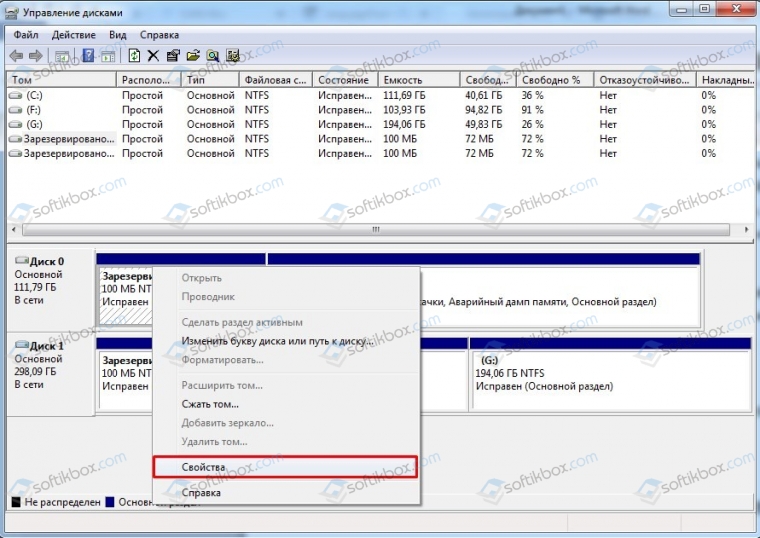Screen dimensions: 760x538
Task: Click the settings list toolbar icon
Action: [233, 56]
